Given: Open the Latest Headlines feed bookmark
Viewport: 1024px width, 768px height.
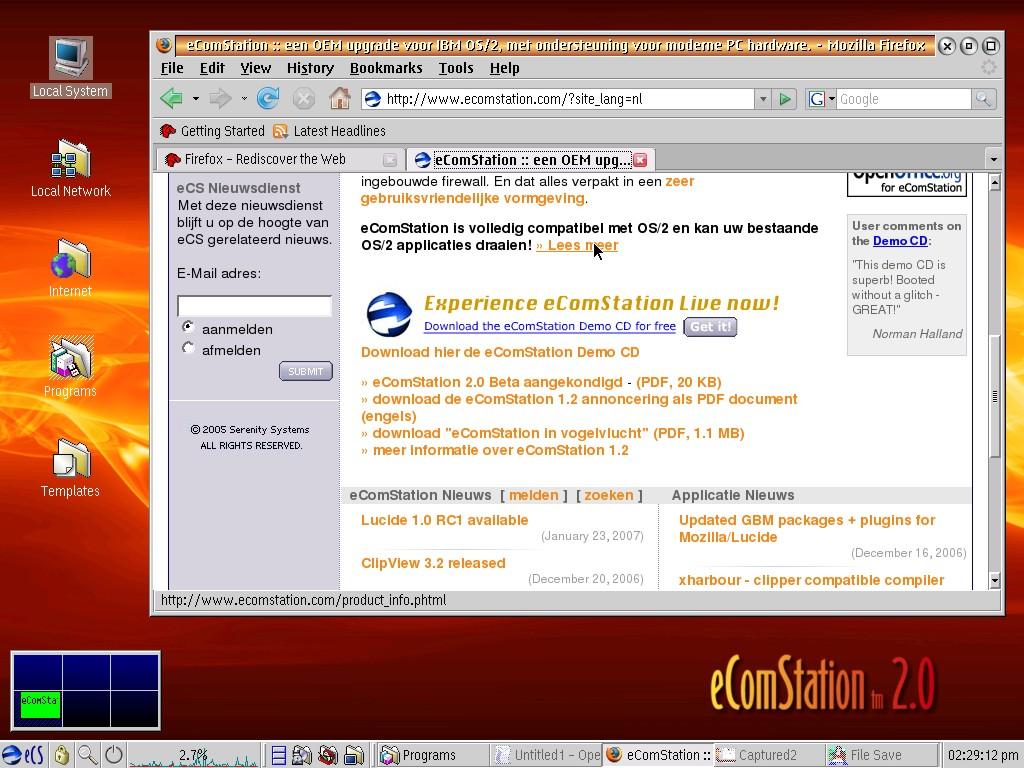Looking at the screenshot, I should pos(330,131).
